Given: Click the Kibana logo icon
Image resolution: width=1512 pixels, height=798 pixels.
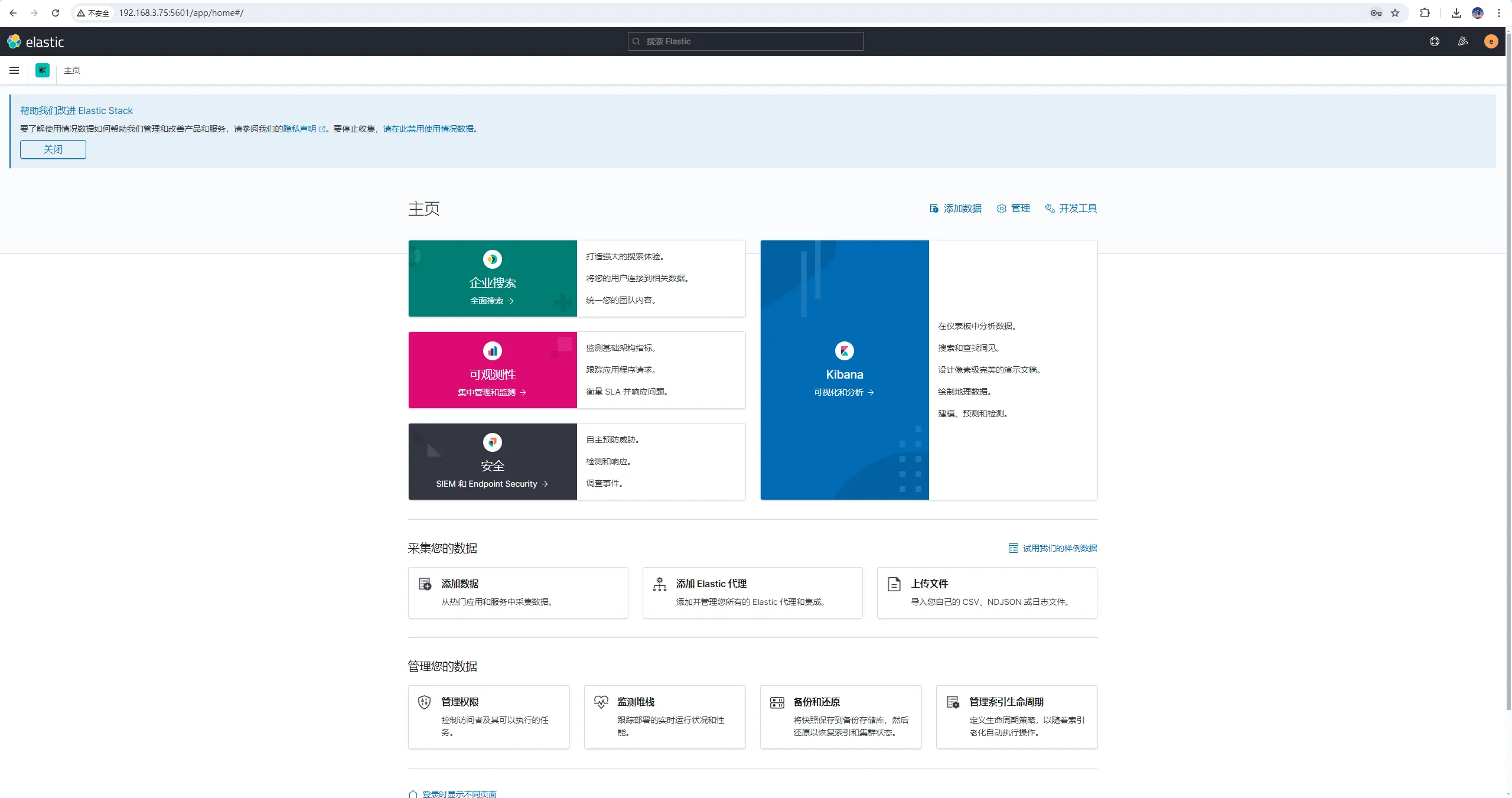Looking at the screenshot, I should click(x=845, y=351).
